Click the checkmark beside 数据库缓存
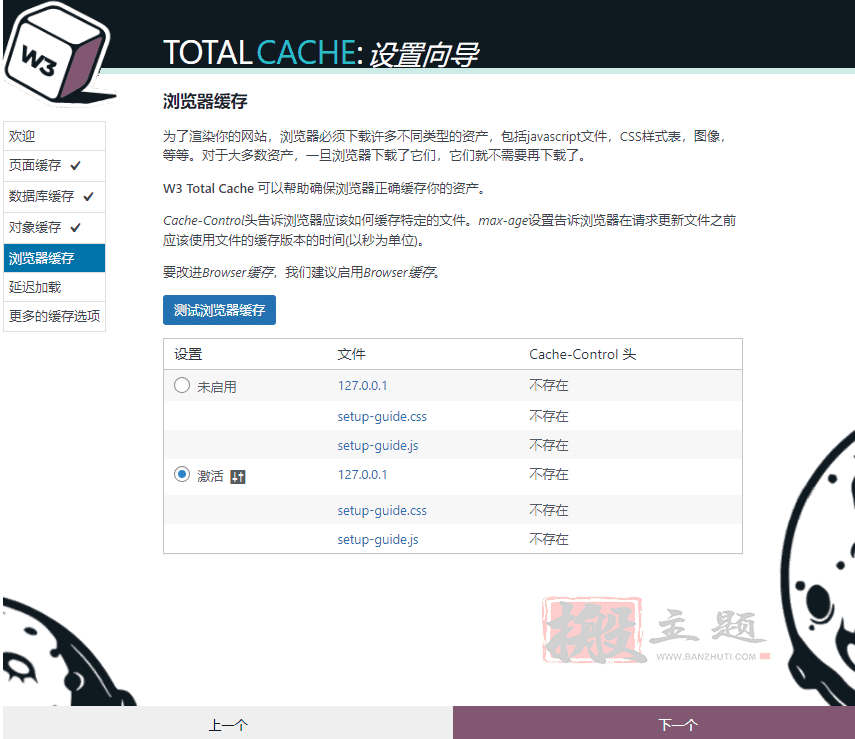The height and width of the screenshot is (739, 855). tap(88, 196)
